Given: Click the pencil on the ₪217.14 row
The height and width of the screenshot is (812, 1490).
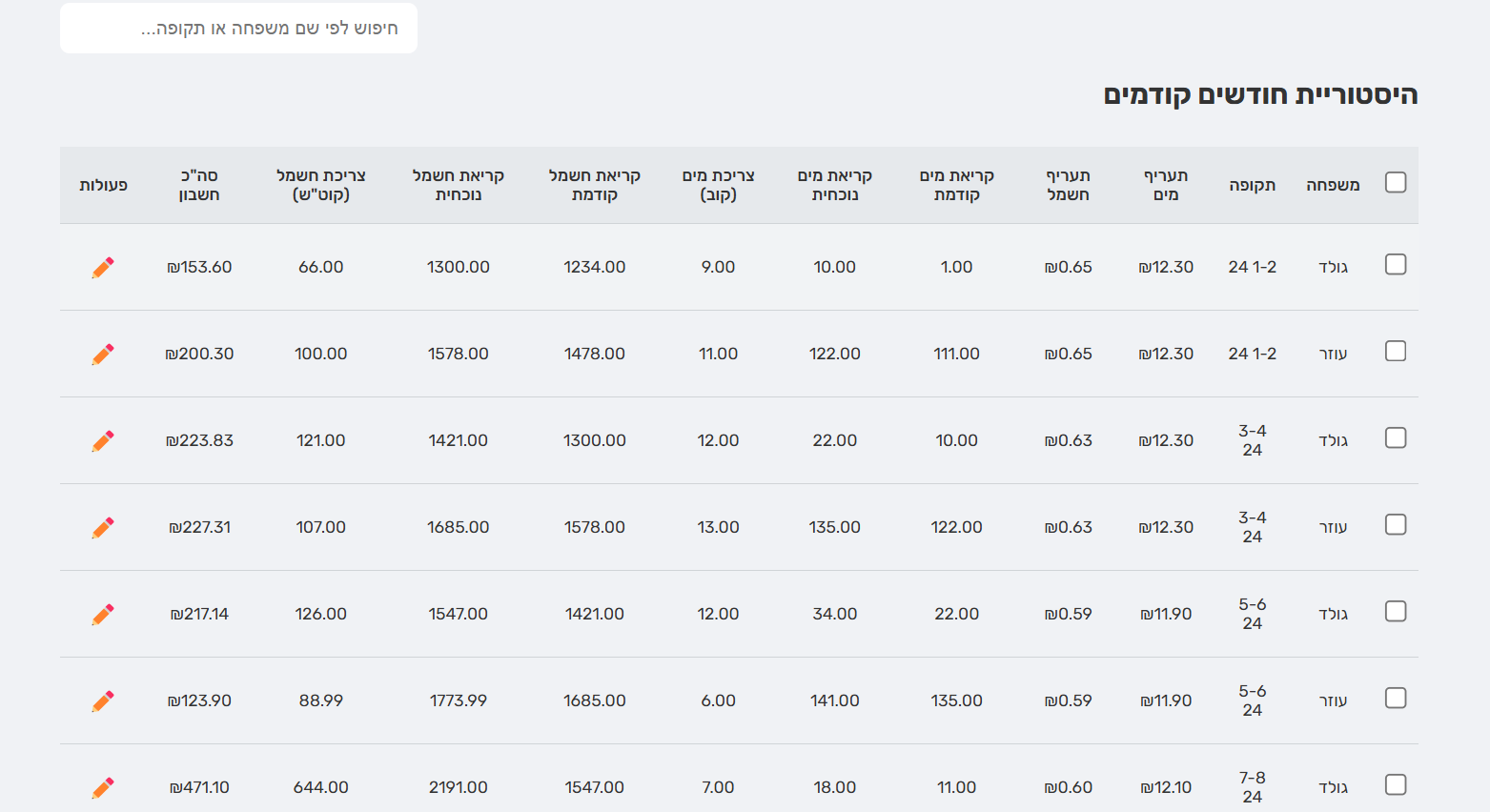Looking at the screenshot, I should [103, 615].
